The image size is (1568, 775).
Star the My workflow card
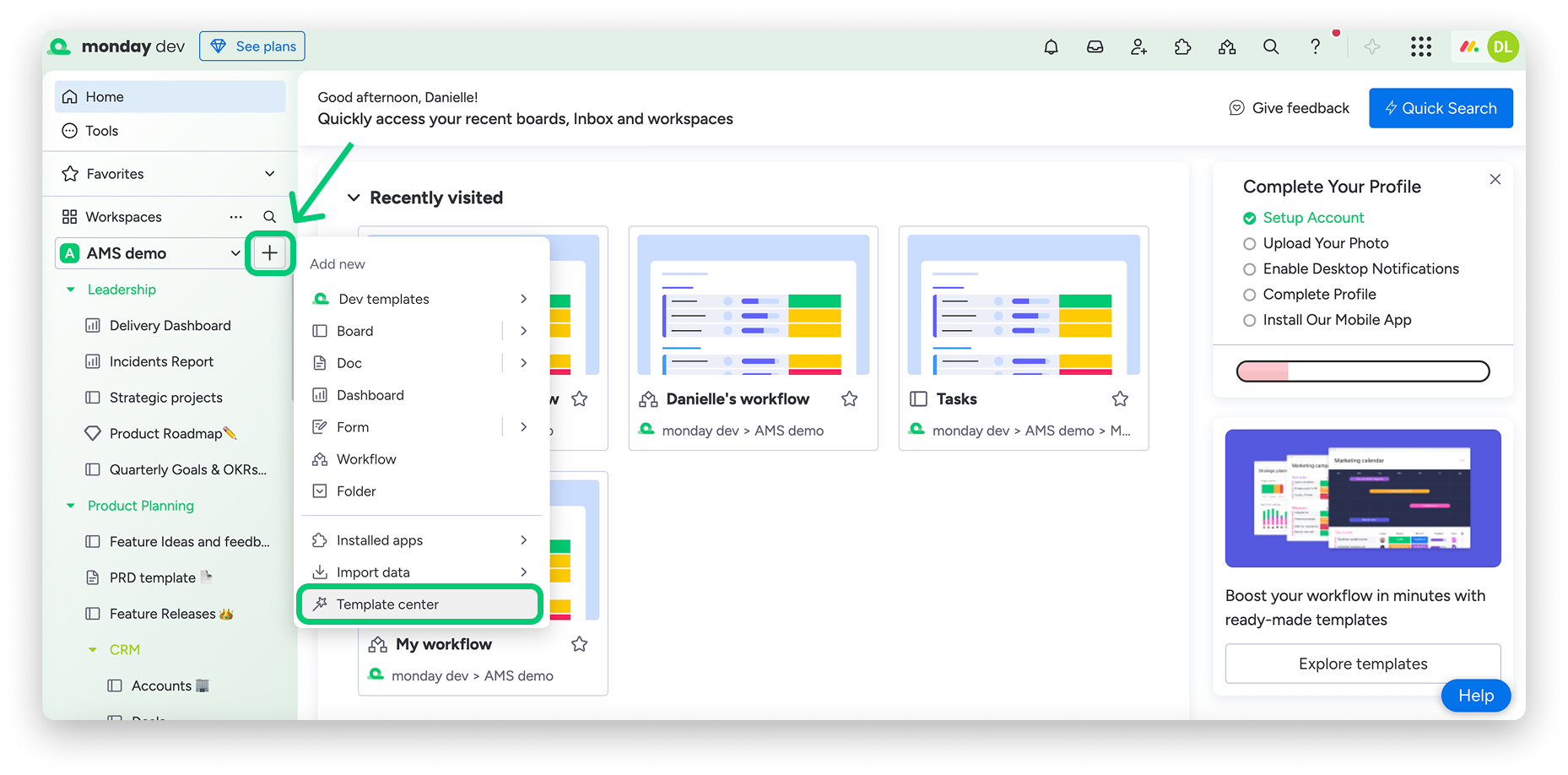(579, 645)
